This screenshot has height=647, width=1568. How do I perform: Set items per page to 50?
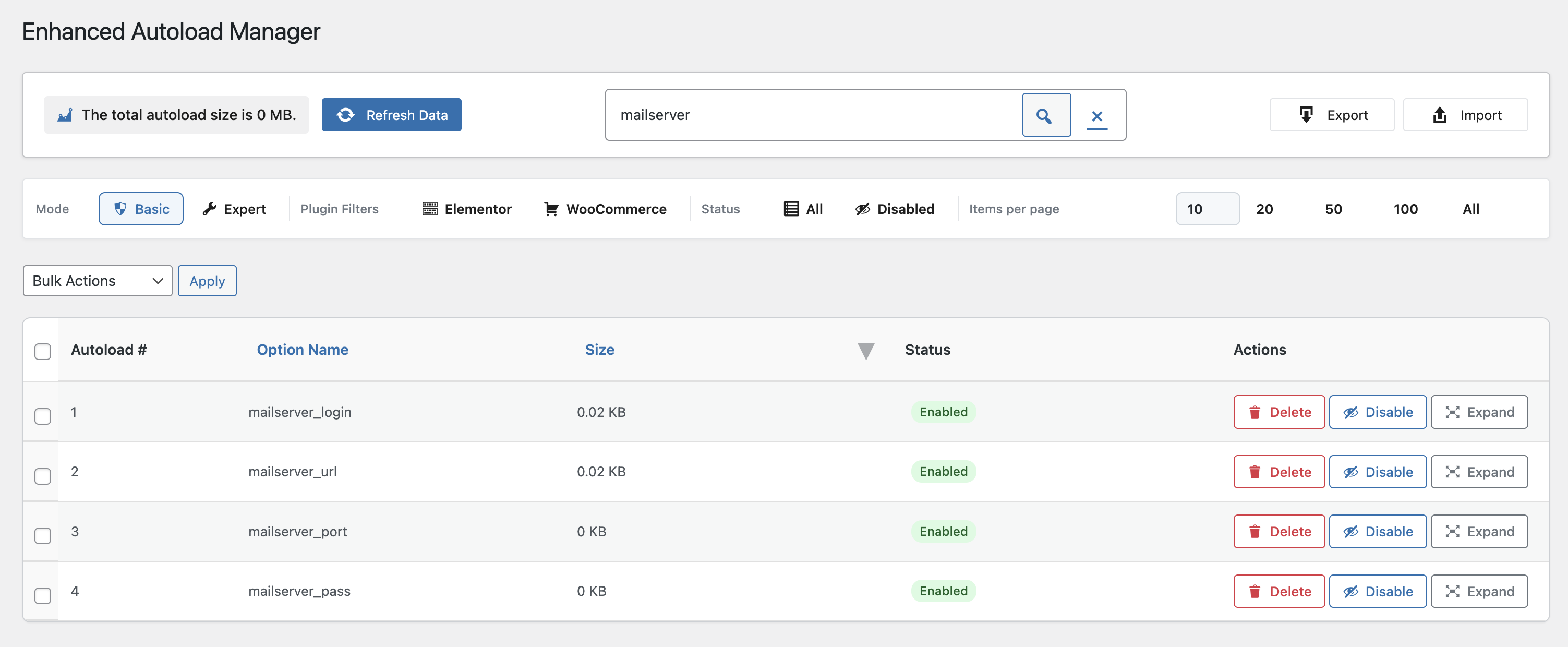(1333, 209)
